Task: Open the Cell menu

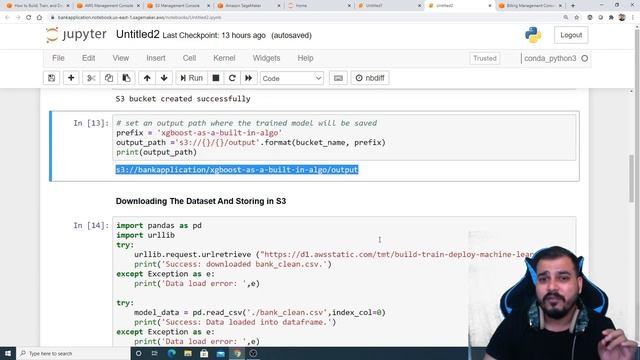Action: (x=189, y=58)
